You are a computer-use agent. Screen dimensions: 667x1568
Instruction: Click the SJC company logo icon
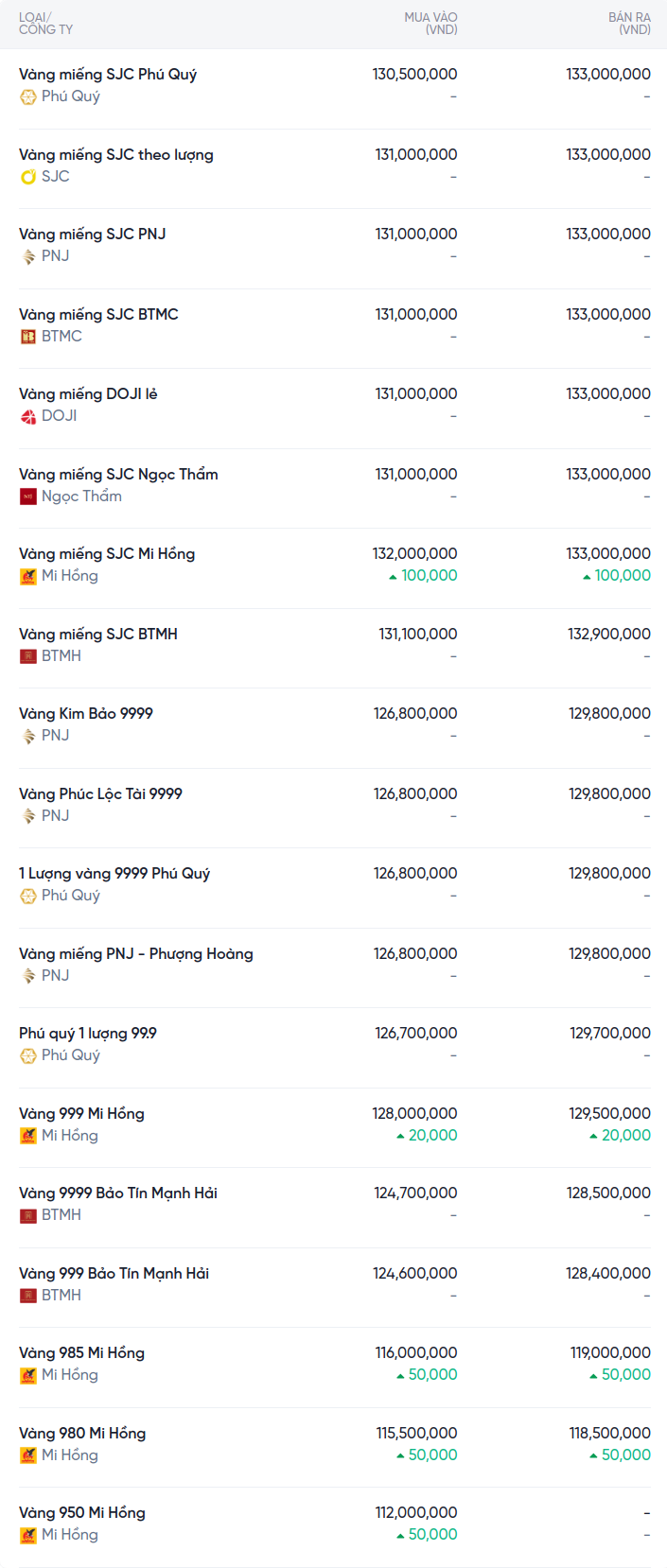tap(28, 177)
